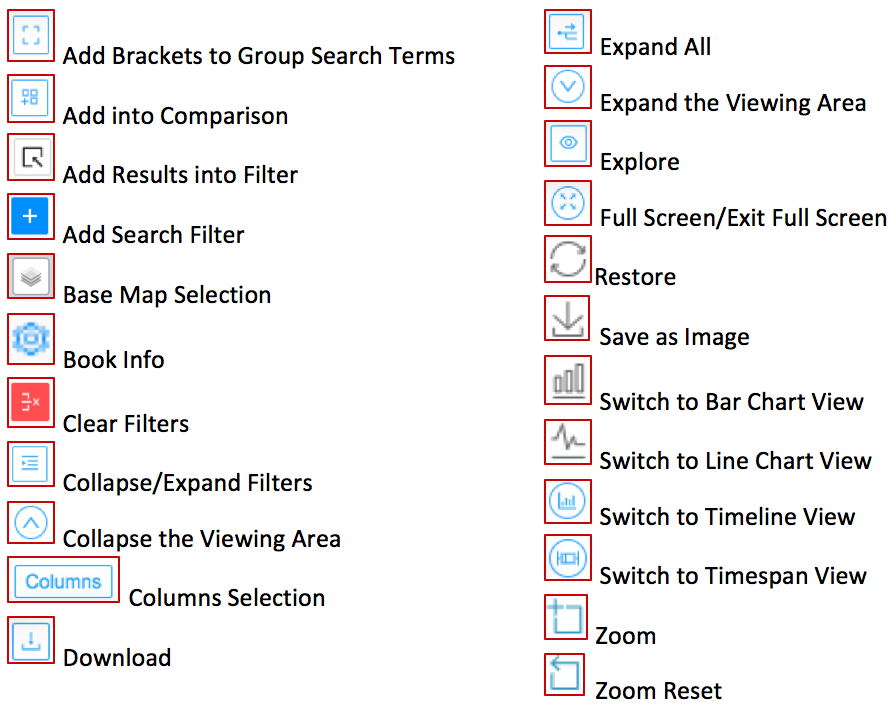
Task: Click the Columns button
Action: tap(63, 581)
